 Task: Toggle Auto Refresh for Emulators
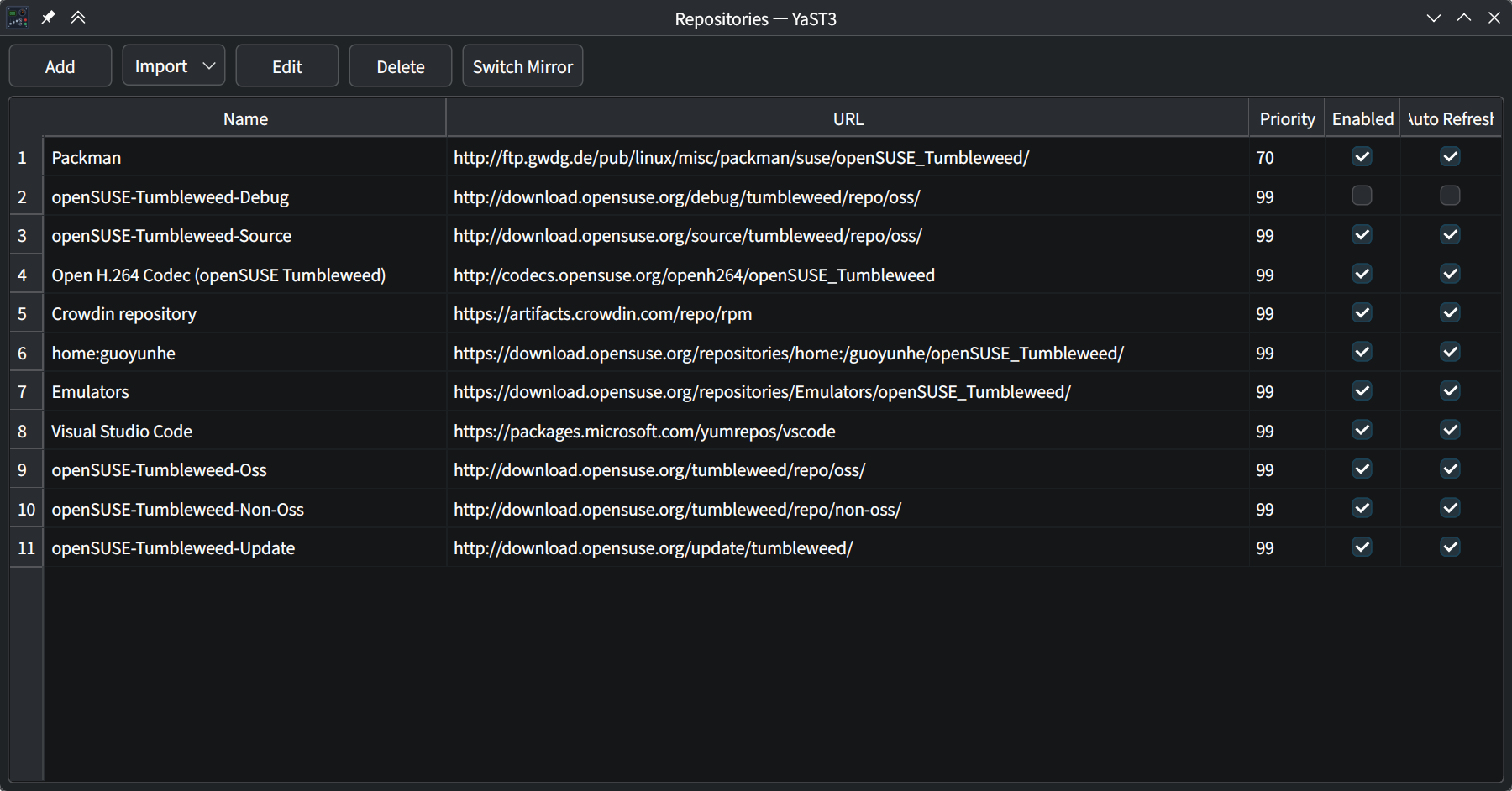1450,391
